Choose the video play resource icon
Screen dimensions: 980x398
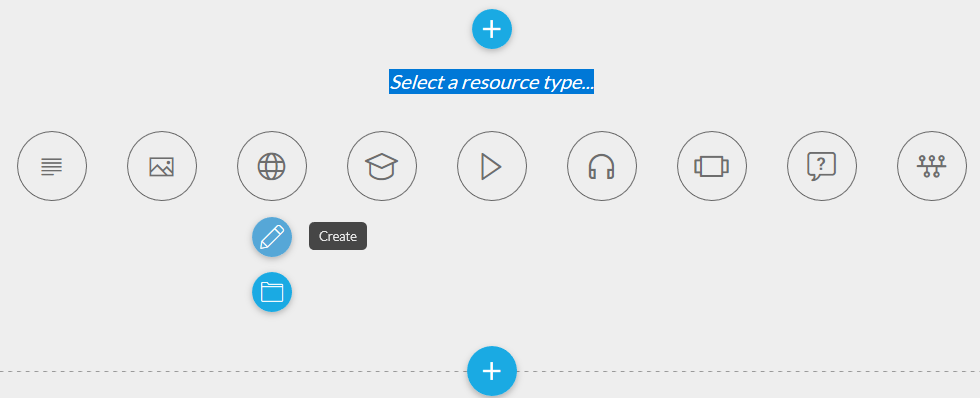[492, 166]
